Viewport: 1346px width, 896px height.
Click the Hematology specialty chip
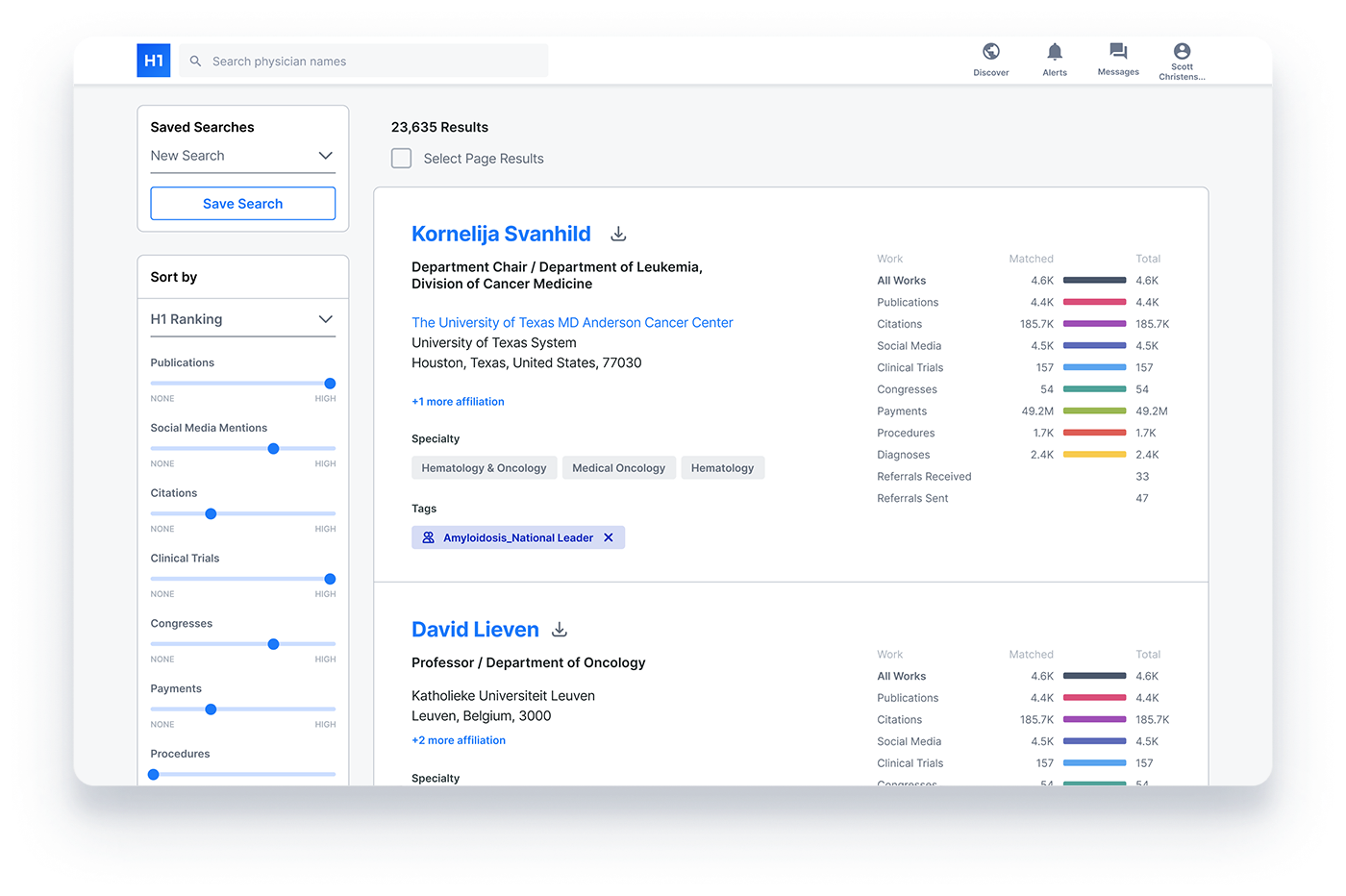pyautogui.click(x=722, y=468)
